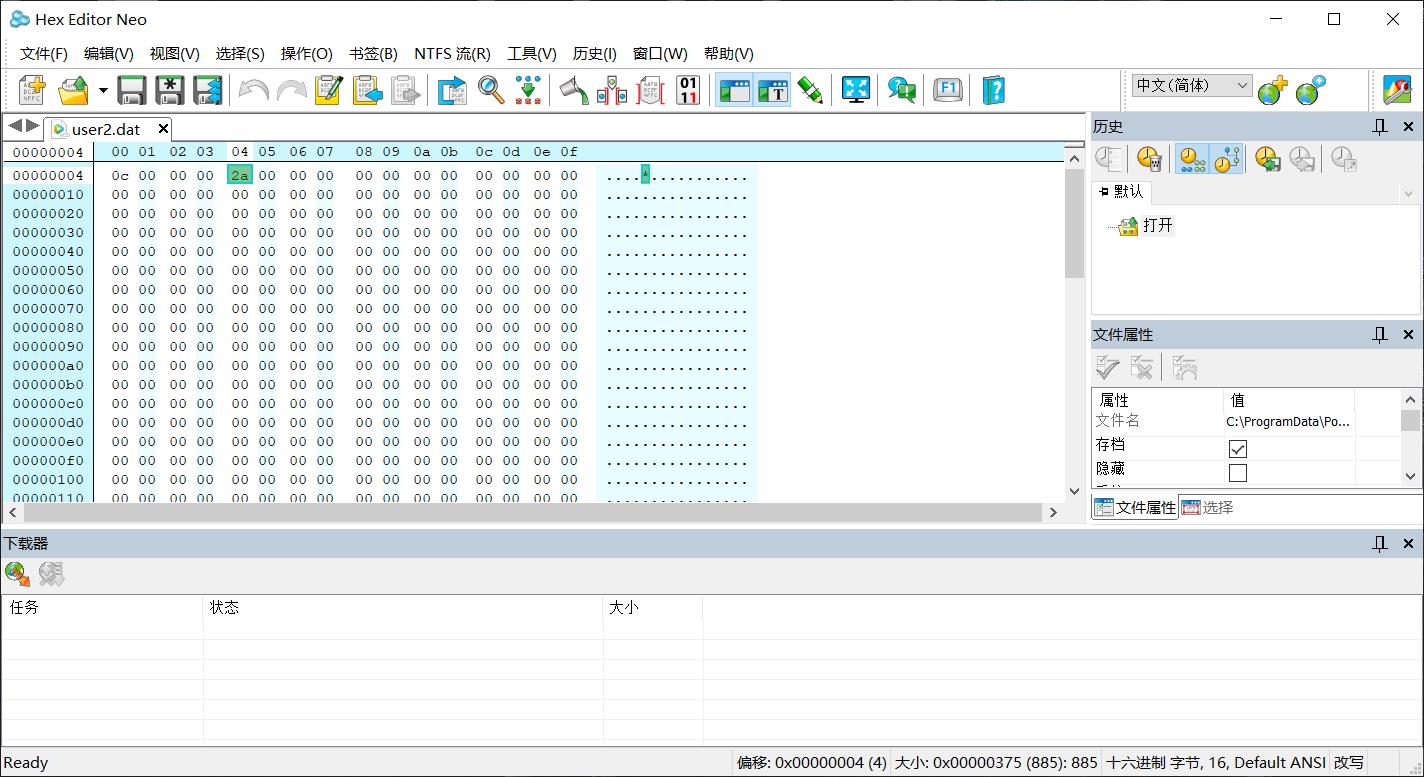Click the Redo arrow icon
1424x777 pixels.
[291, 91]
